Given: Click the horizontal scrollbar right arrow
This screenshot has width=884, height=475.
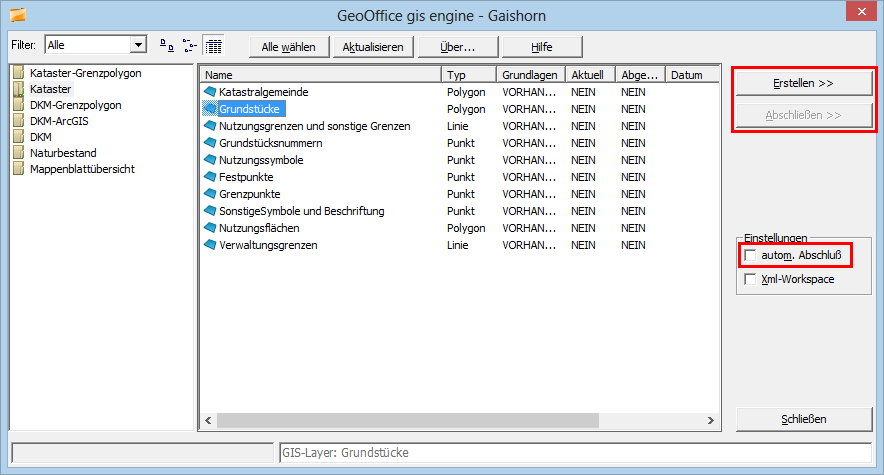Looking at the screenshot, I should point(710,420).
